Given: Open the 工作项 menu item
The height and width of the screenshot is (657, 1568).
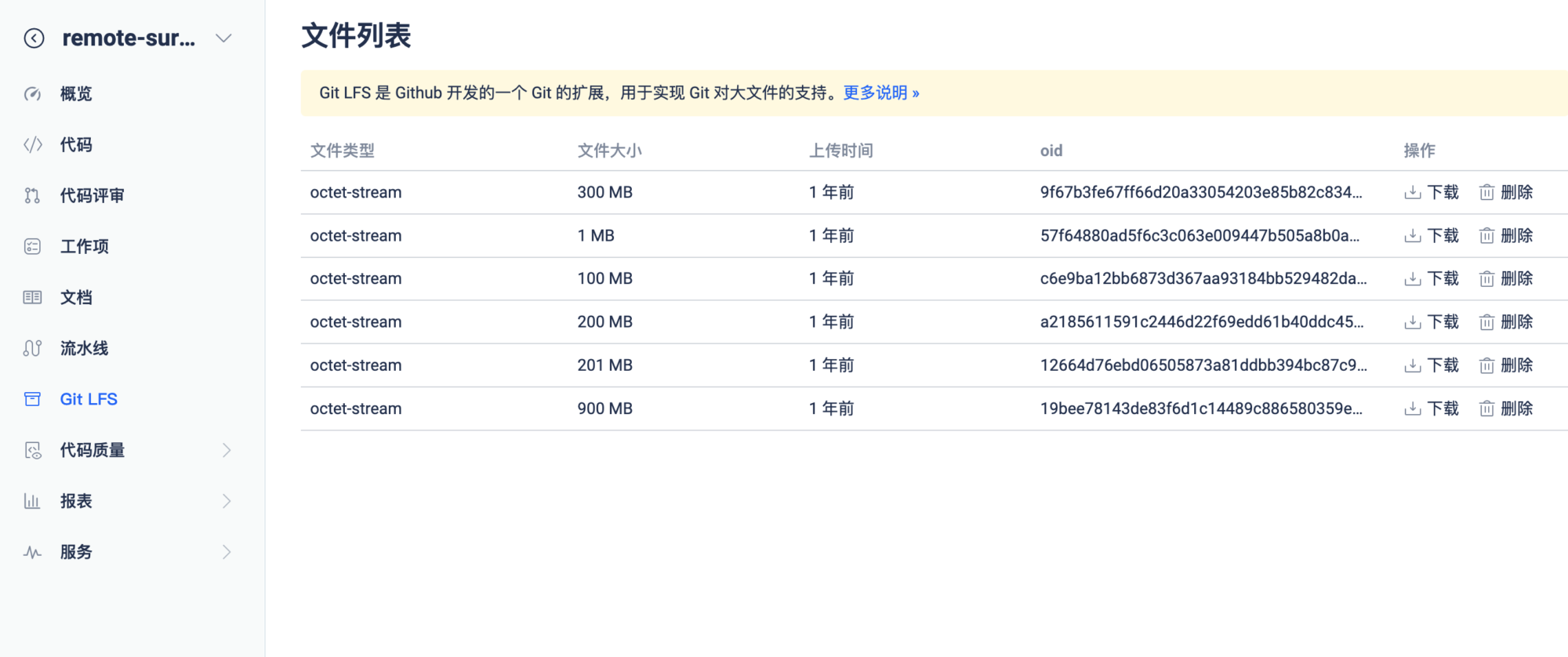Looking at the screenshot, I should [x=85, y=247].
